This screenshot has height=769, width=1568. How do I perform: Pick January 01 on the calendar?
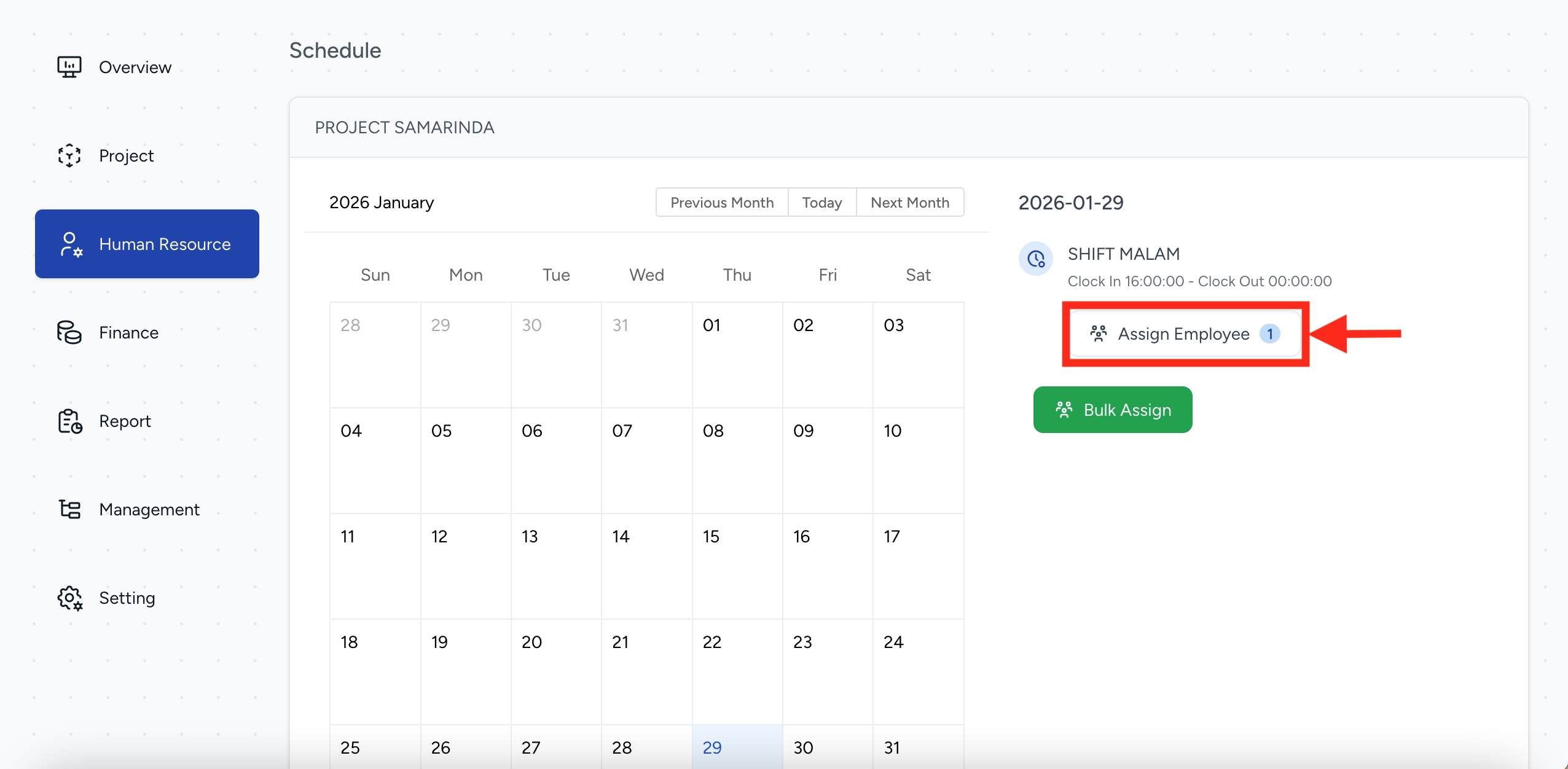click(x=737, y=354)
